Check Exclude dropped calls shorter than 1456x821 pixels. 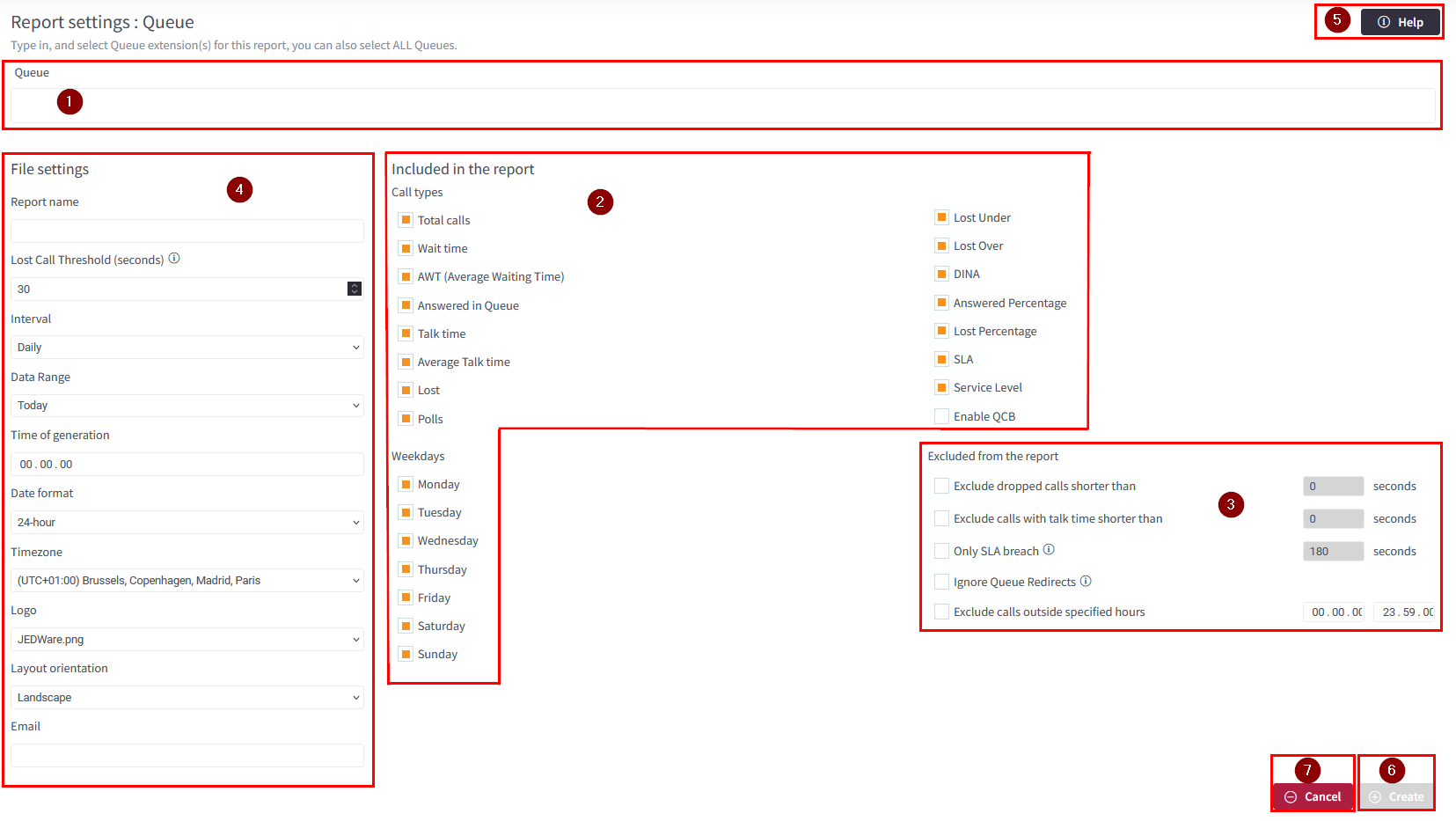coord(941,486)
